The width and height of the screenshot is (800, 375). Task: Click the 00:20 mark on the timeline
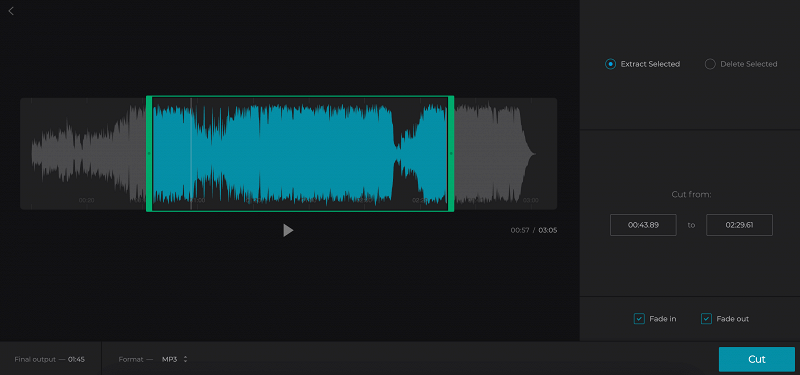[86, 201]
